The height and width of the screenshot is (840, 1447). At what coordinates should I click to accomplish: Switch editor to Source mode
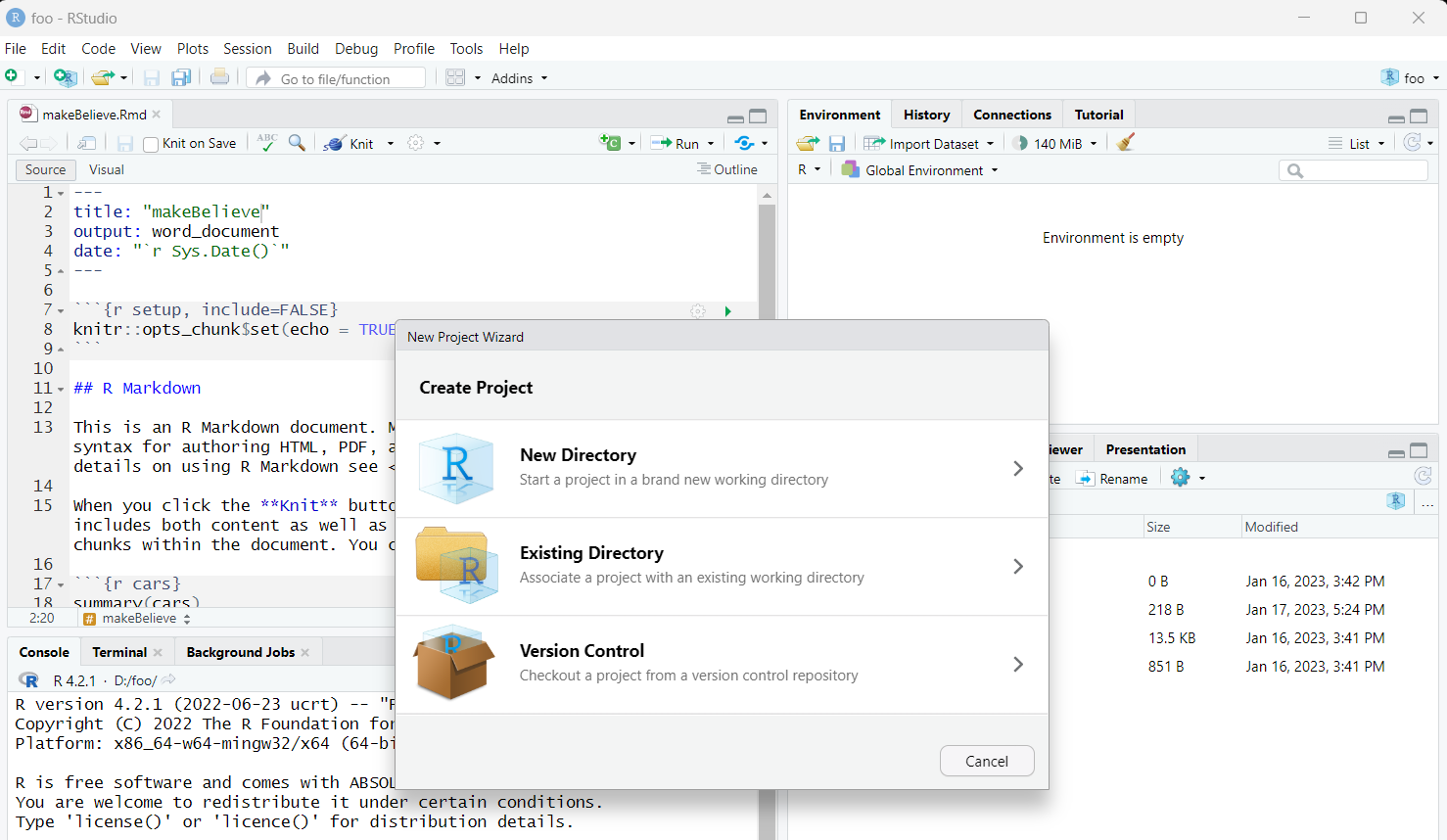pyautogui.click(x=46, y=169)
